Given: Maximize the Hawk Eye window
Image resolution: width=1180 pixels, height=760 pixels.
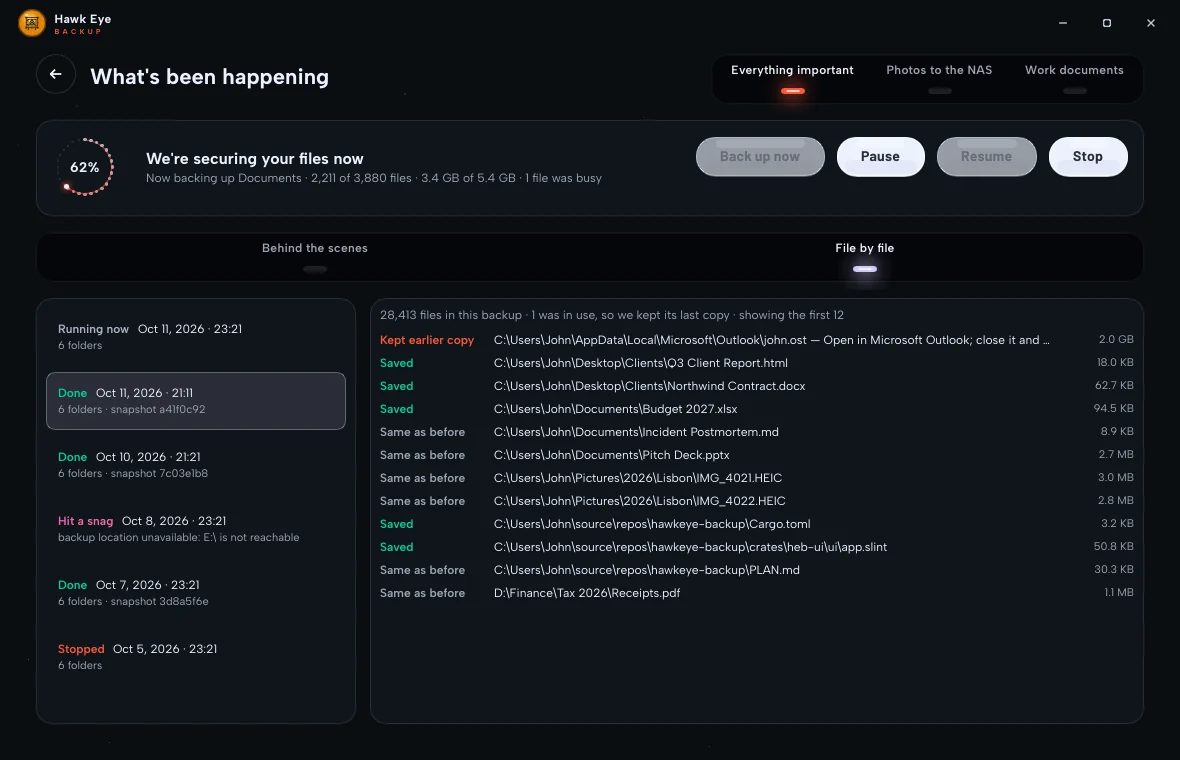Looking at the screenshot, I should coord(1106,23).
